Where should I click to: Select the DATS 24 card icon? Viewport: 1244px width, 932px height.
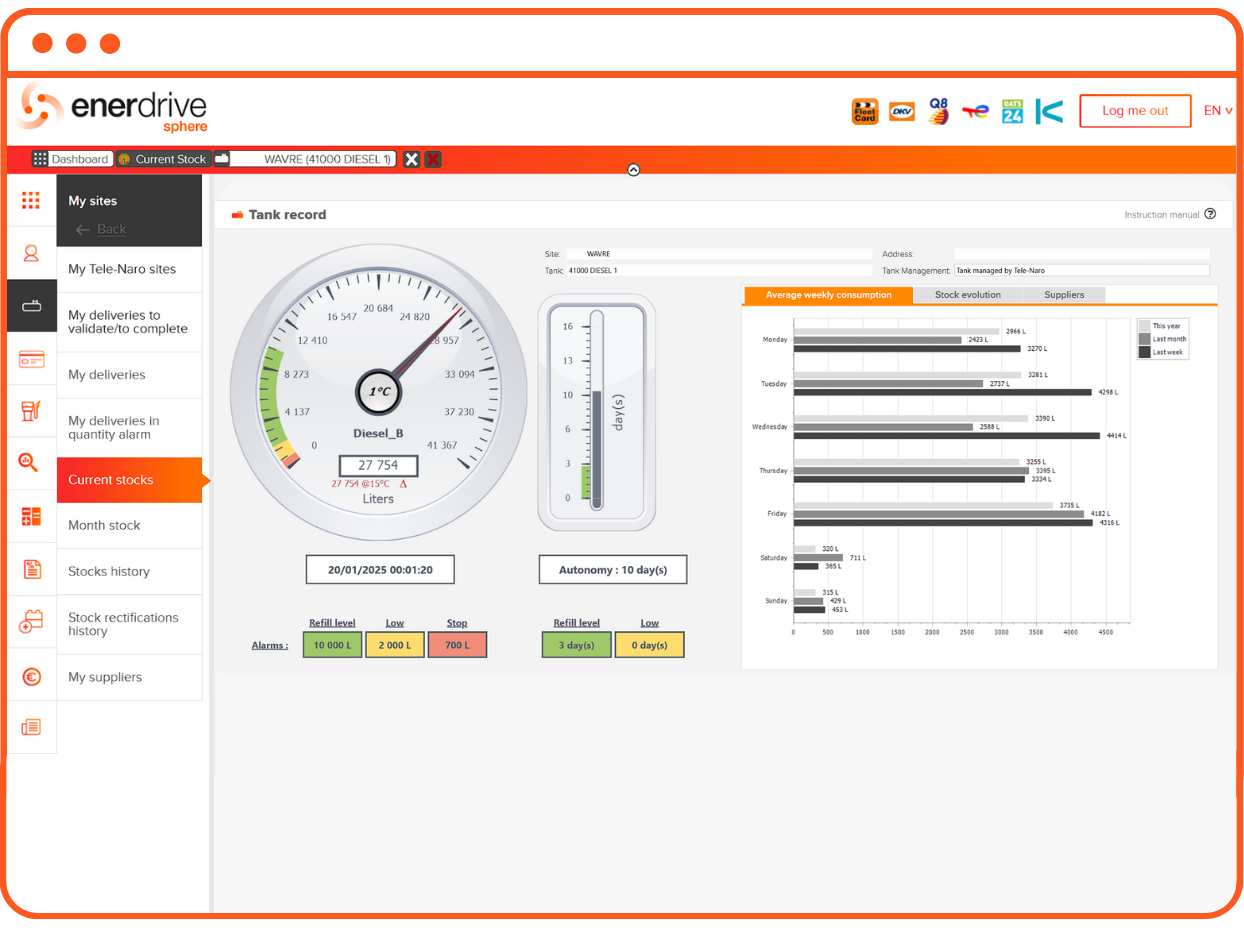click(x=1012, y=112)
